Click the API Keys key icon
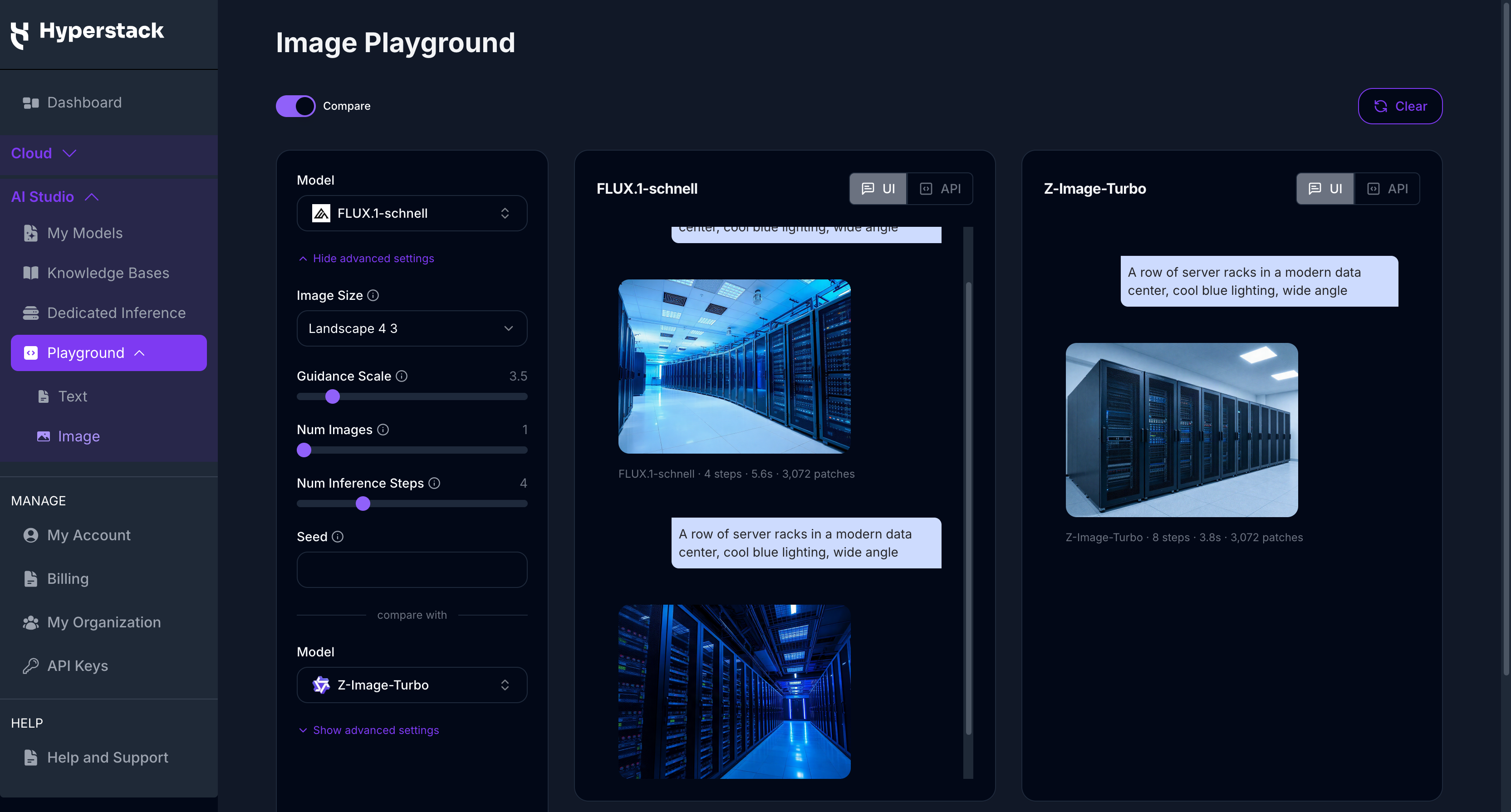Viewport: 1511px width, 812px height. [30, 666]
